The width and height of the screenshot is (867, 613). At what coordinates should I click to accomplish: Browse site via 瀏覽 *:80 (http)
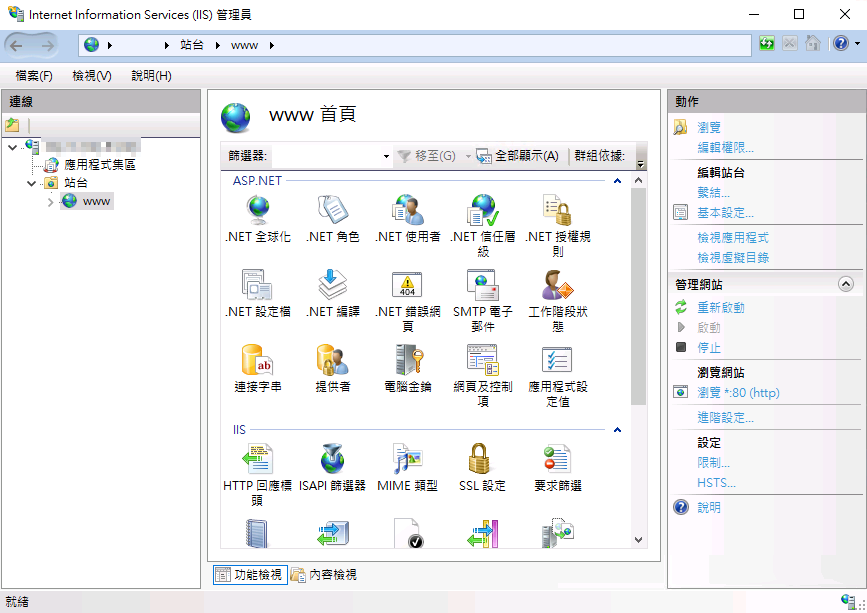click(x=738, y=392)
